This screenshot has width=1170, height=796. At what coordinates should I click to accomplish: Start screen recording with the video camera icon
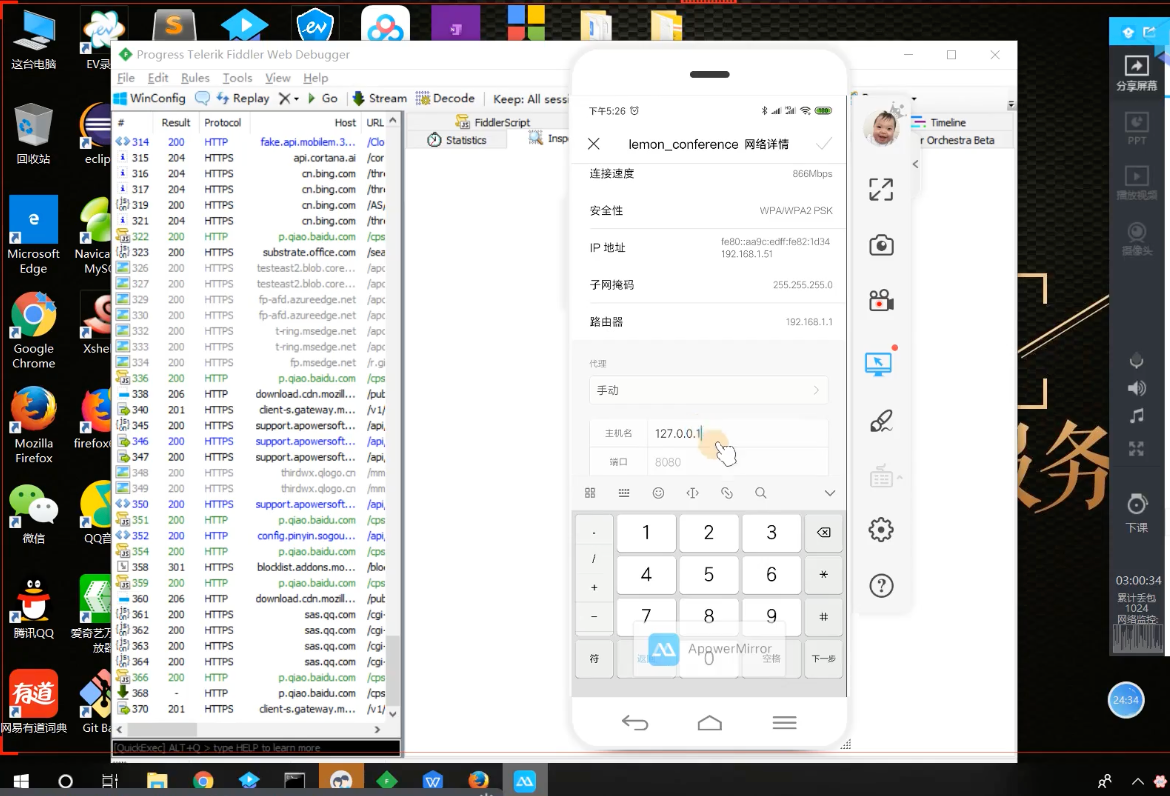881,298
